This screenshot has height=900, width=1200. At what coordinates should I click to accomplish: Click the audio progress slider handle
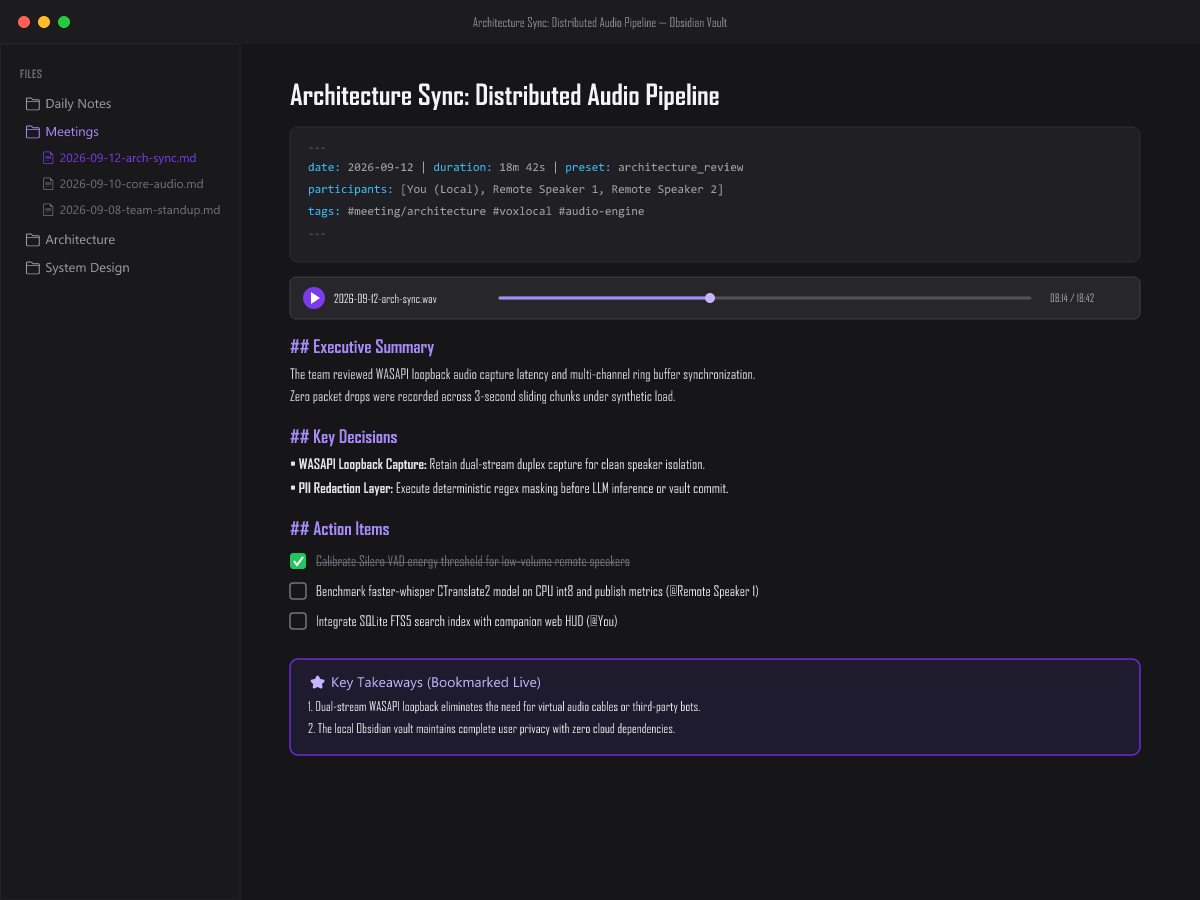coord(710,298)
